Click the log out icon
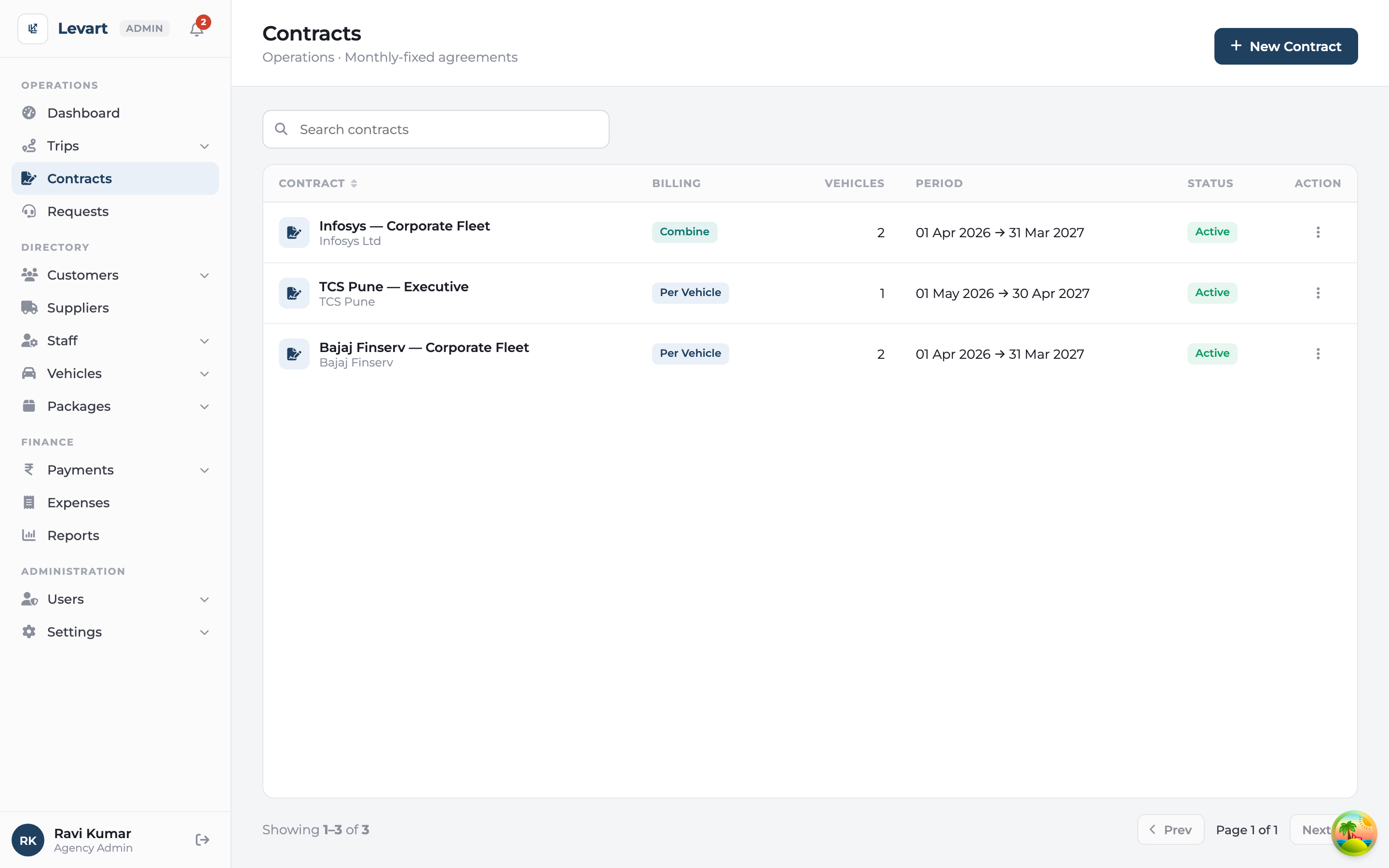Screen dimensions: 1389x868 pyautogui.click(x=202, y=840)
